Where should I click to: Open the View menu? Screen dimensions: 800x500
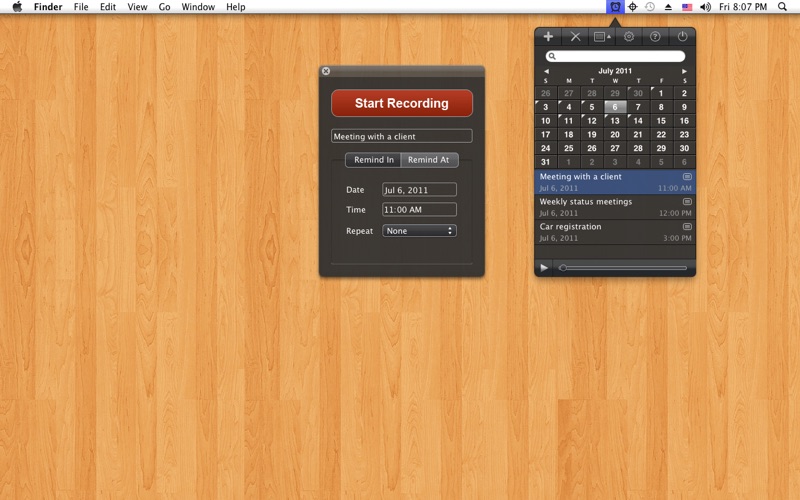click(137, 7)
